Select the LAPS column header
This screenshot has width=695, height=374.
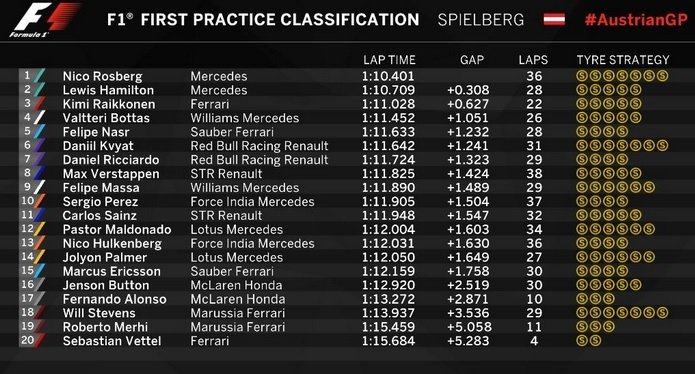pos(533,60)
